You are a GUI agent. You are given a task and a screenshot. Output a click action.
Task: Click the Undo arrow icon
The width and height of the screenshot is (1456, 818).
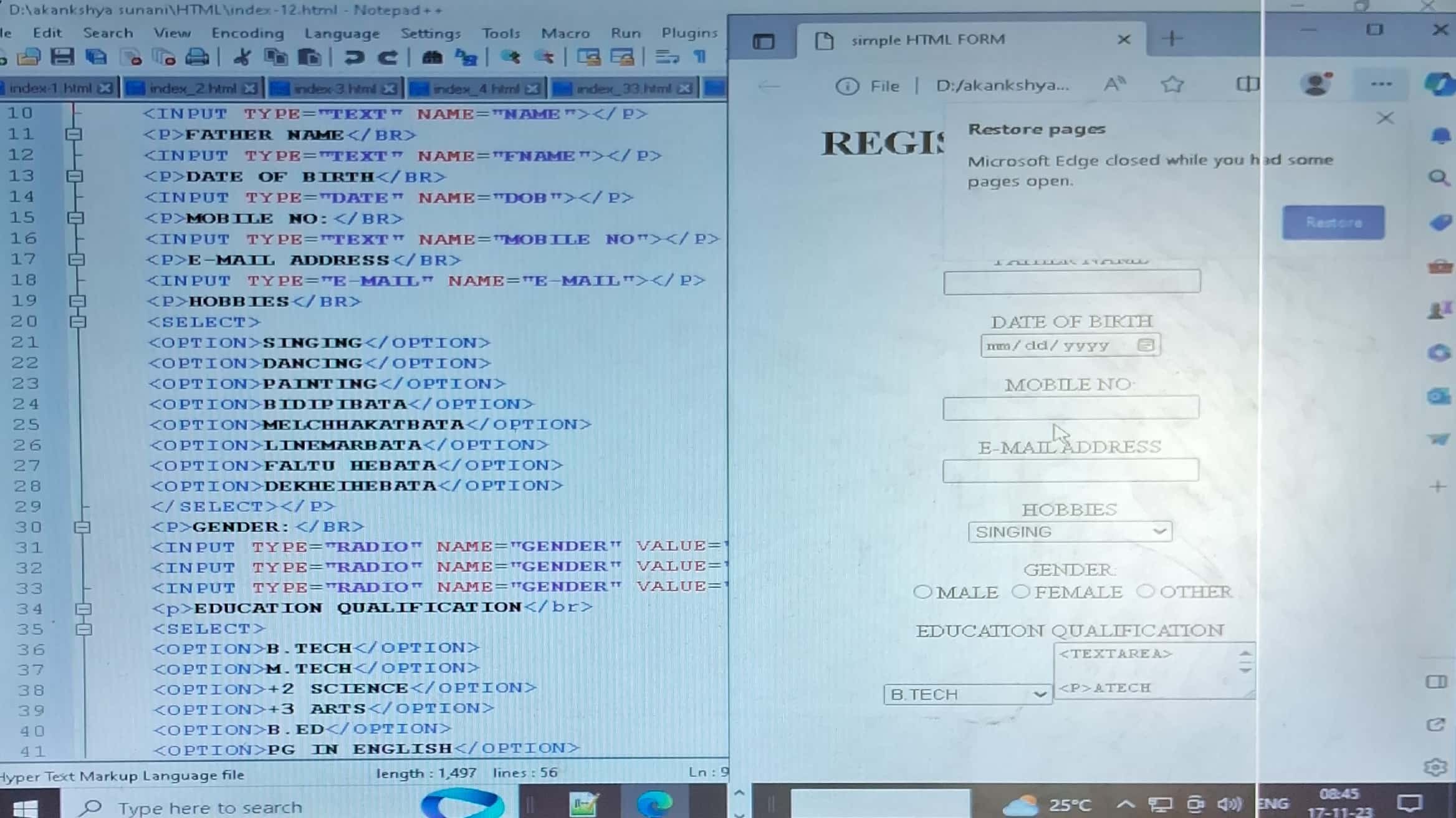click(x=353, y=57)
